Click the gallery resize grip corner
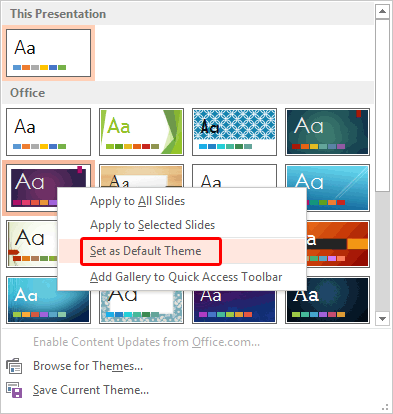This screenshot has height=414, width=393. 385,407
